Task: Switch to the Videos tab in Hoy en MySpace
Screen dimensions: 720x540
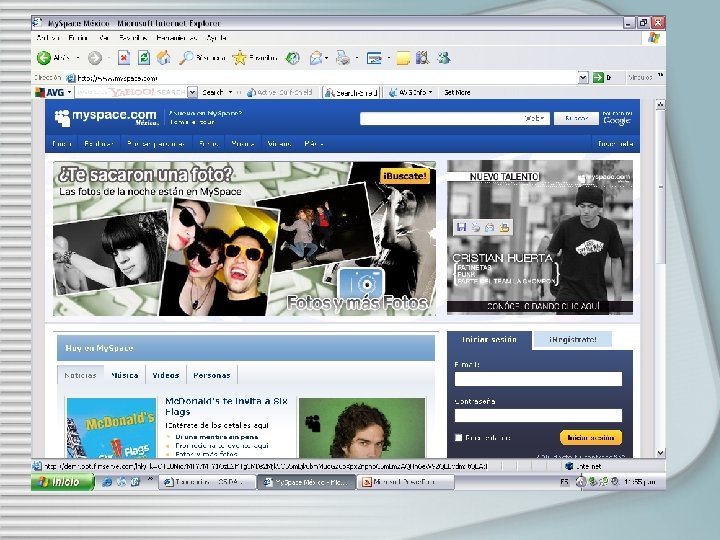Action: [x=166, y=375]
